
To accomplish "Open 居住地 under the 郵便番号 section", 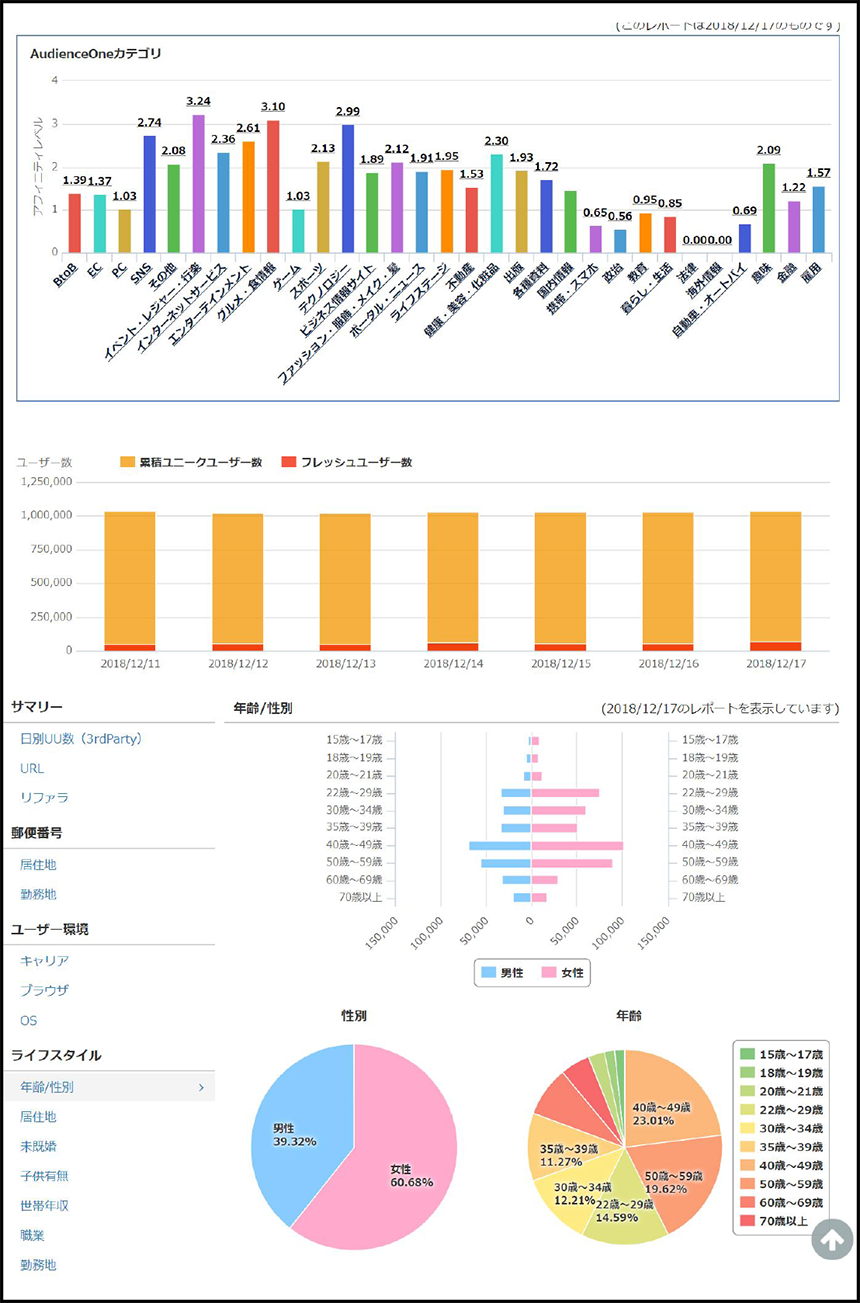I will [x=39, y=864].
